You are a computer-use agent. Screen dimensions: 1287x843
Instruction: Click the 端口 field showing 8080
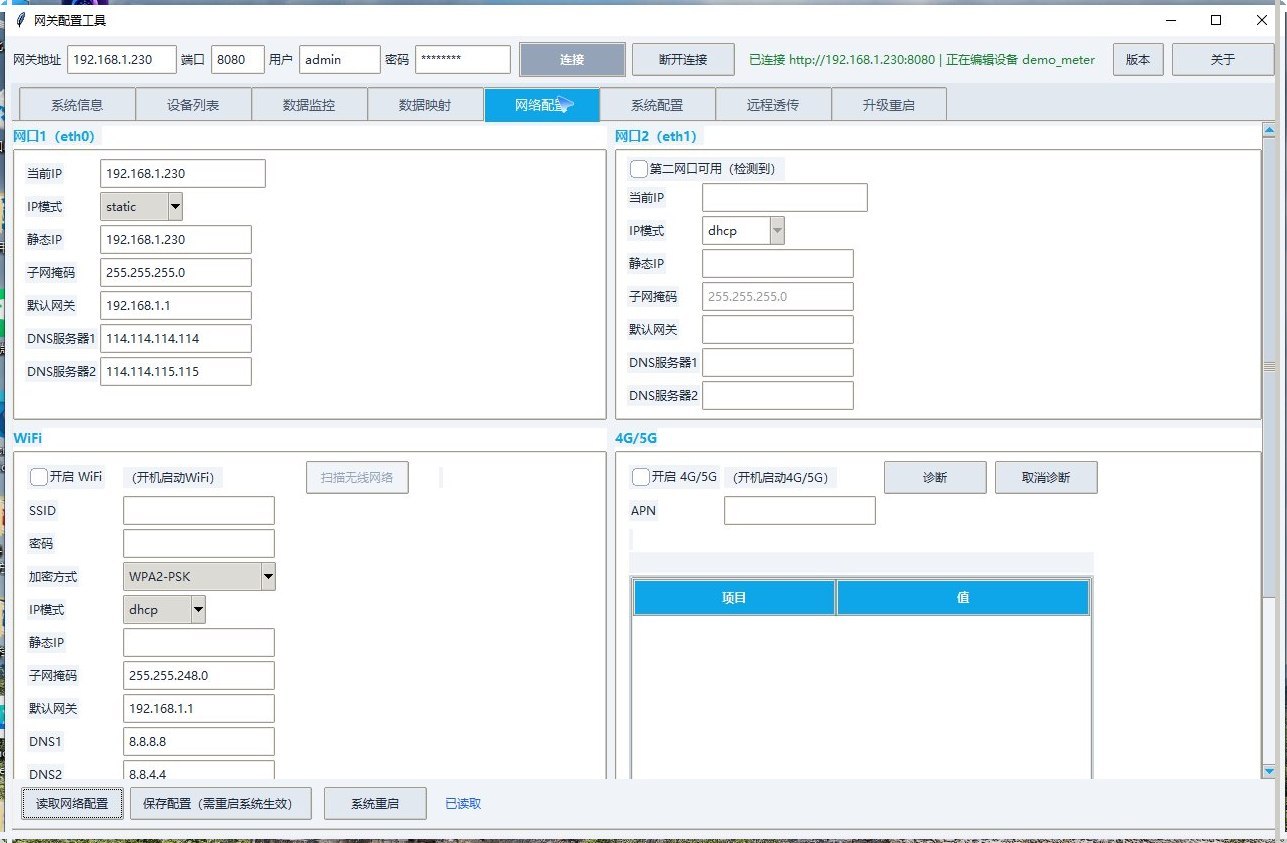(x=238, y=60)
